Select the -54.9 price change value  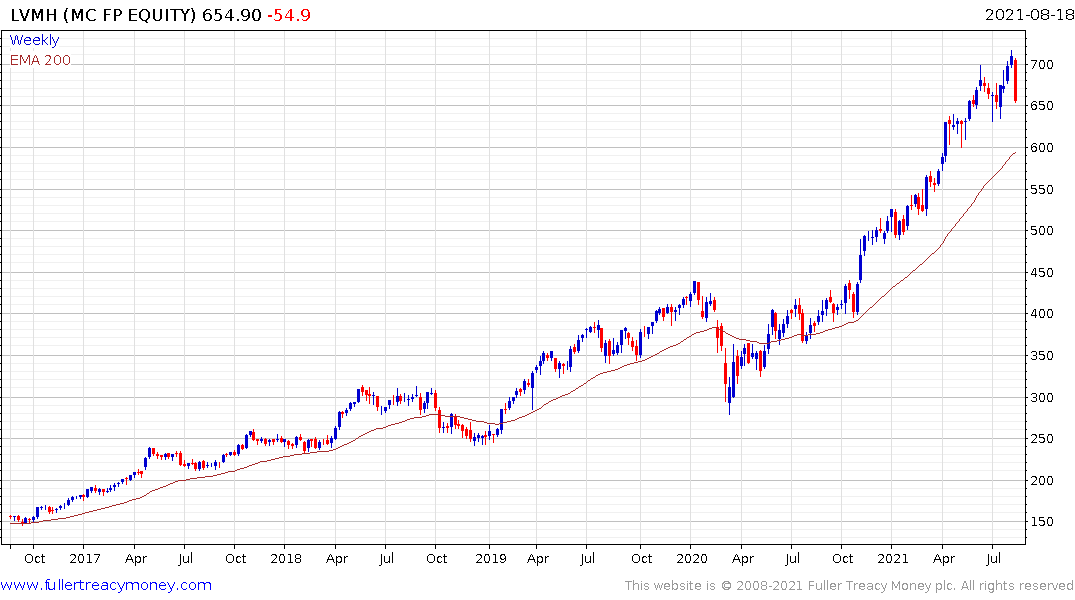coord(289,15)
